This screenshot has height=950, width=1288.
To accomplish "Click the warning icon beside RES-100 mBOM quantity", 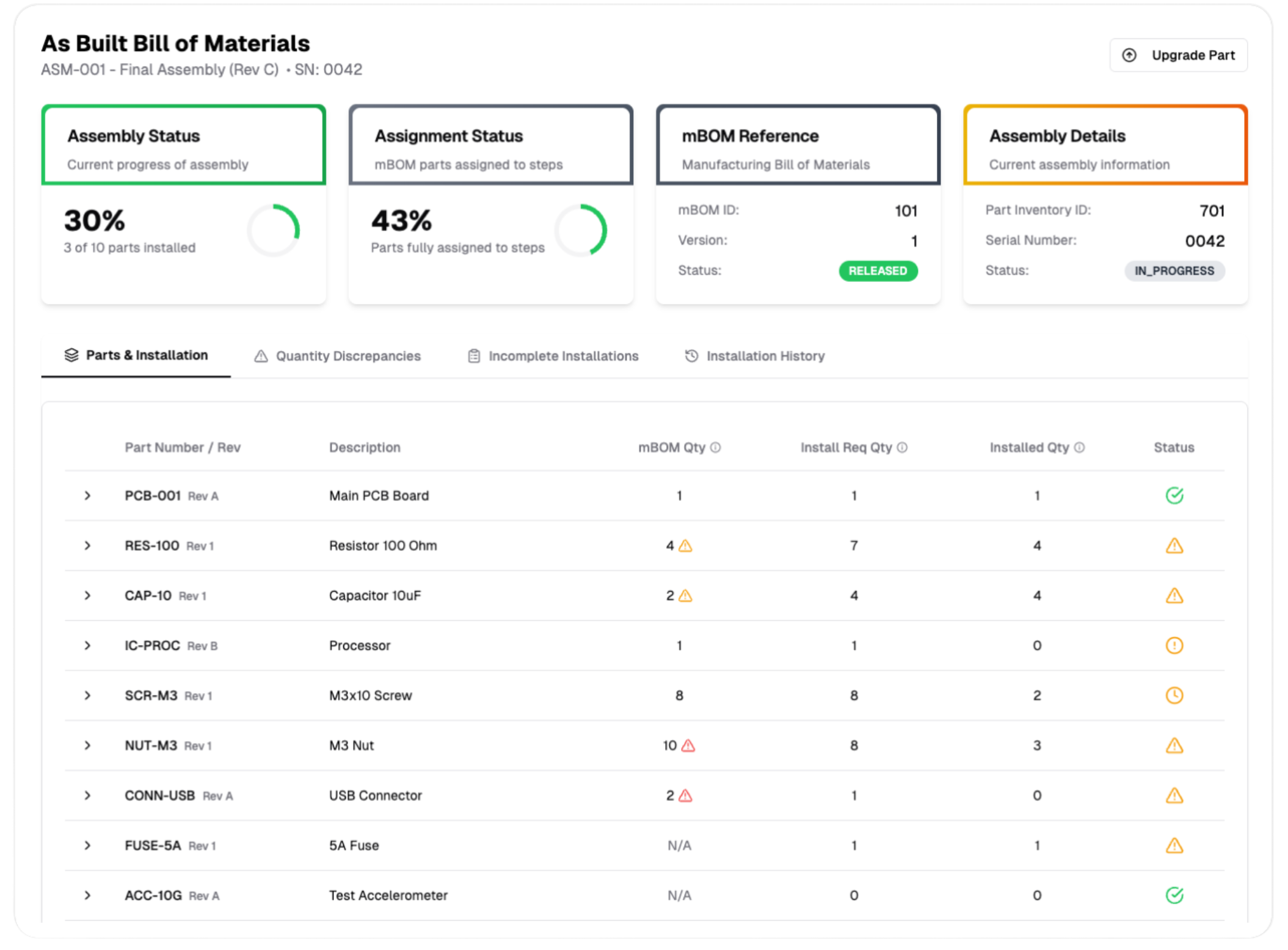I will [x=685, y=546].
